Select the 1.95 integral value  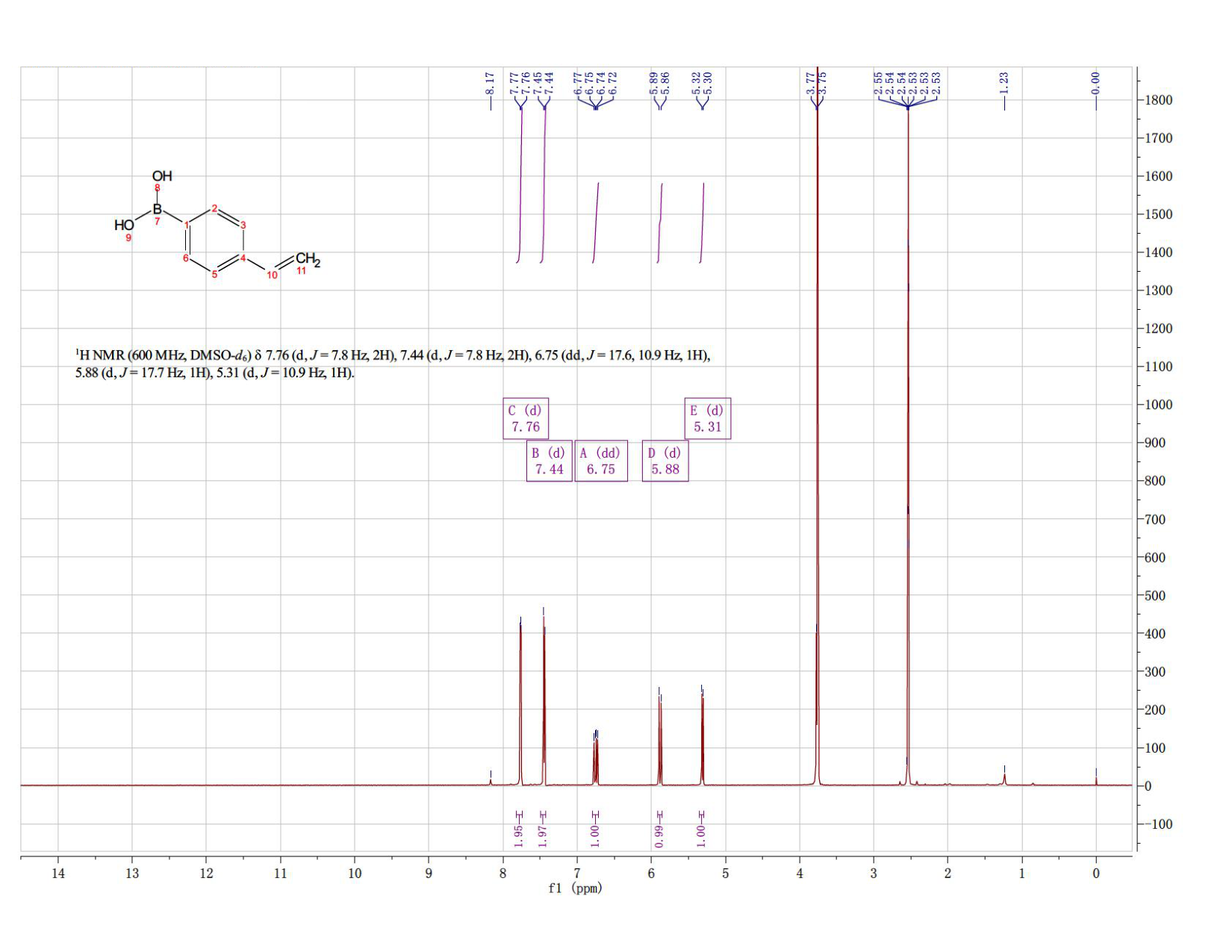(519, 836)
